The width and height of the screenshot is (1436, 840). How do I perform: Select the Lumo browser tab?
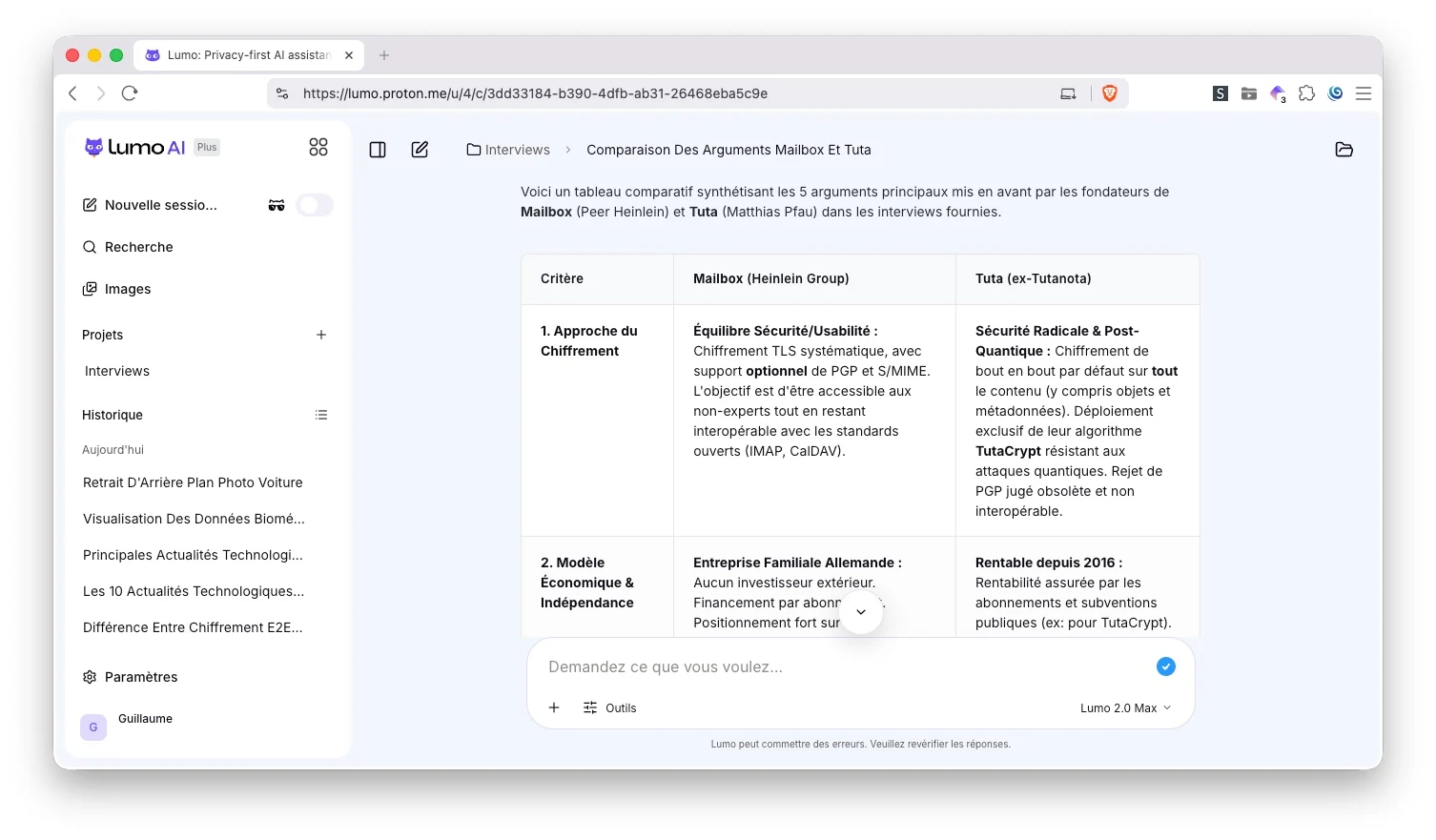point(248,55)
